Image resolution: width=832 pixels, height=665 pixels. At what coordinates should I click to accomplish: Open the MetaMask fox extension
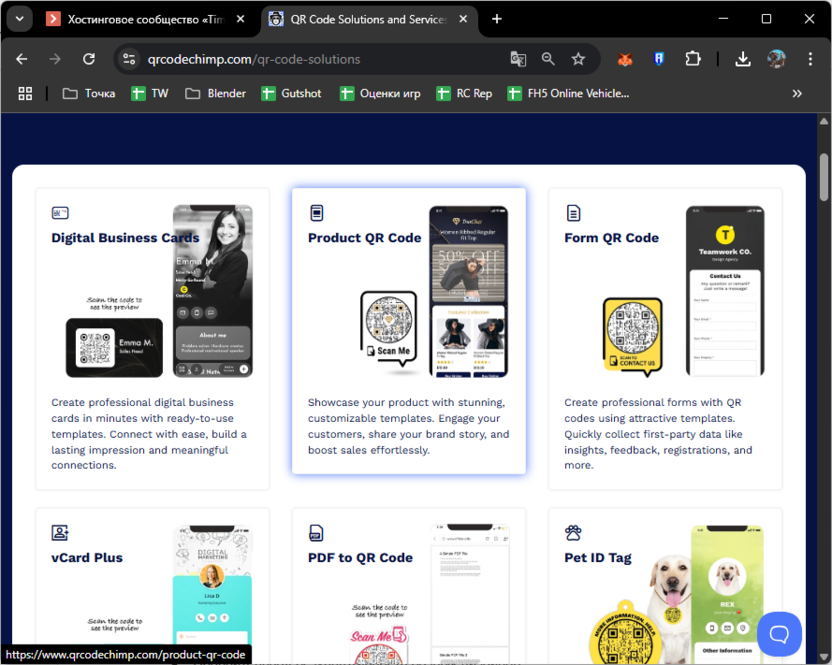625,59
